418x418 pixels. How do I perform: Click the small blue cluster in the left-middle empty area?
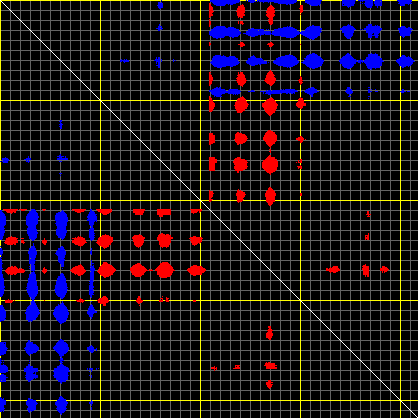[61, 158]
